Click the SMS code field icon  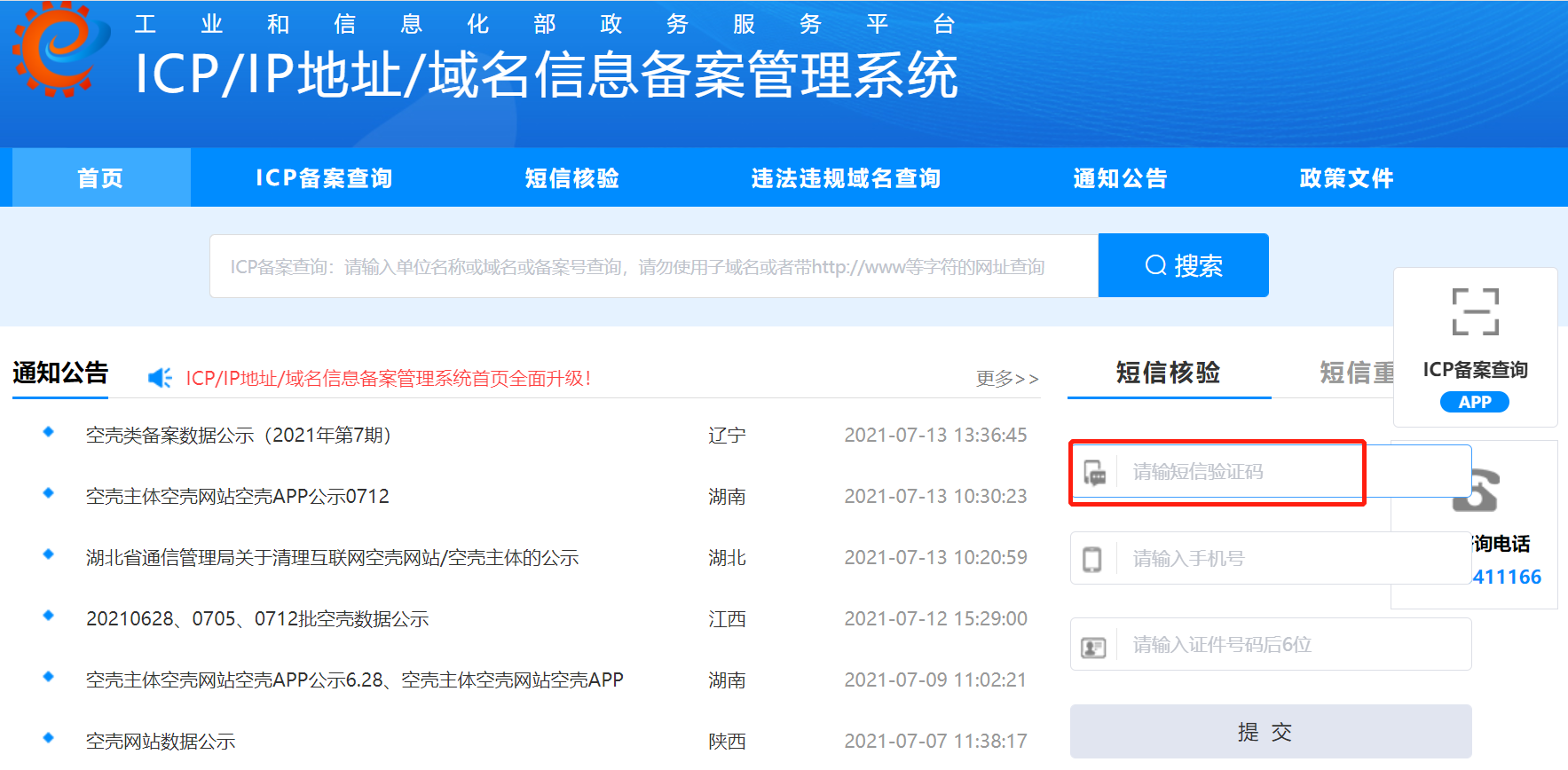pyautogui.click(x=1095, y=472)
